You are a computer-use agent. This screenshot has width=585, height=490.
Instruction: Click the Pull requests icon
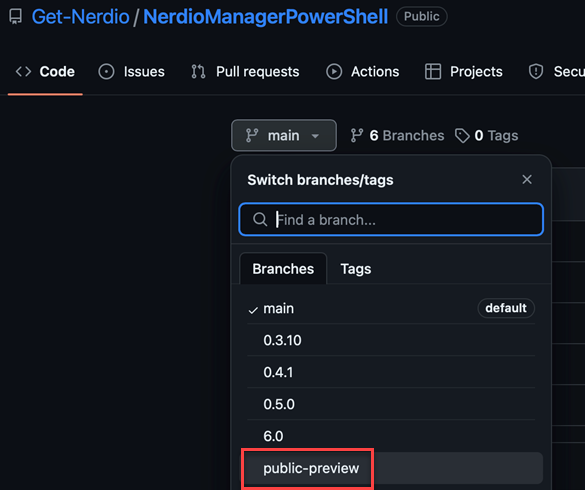(198, 71)
